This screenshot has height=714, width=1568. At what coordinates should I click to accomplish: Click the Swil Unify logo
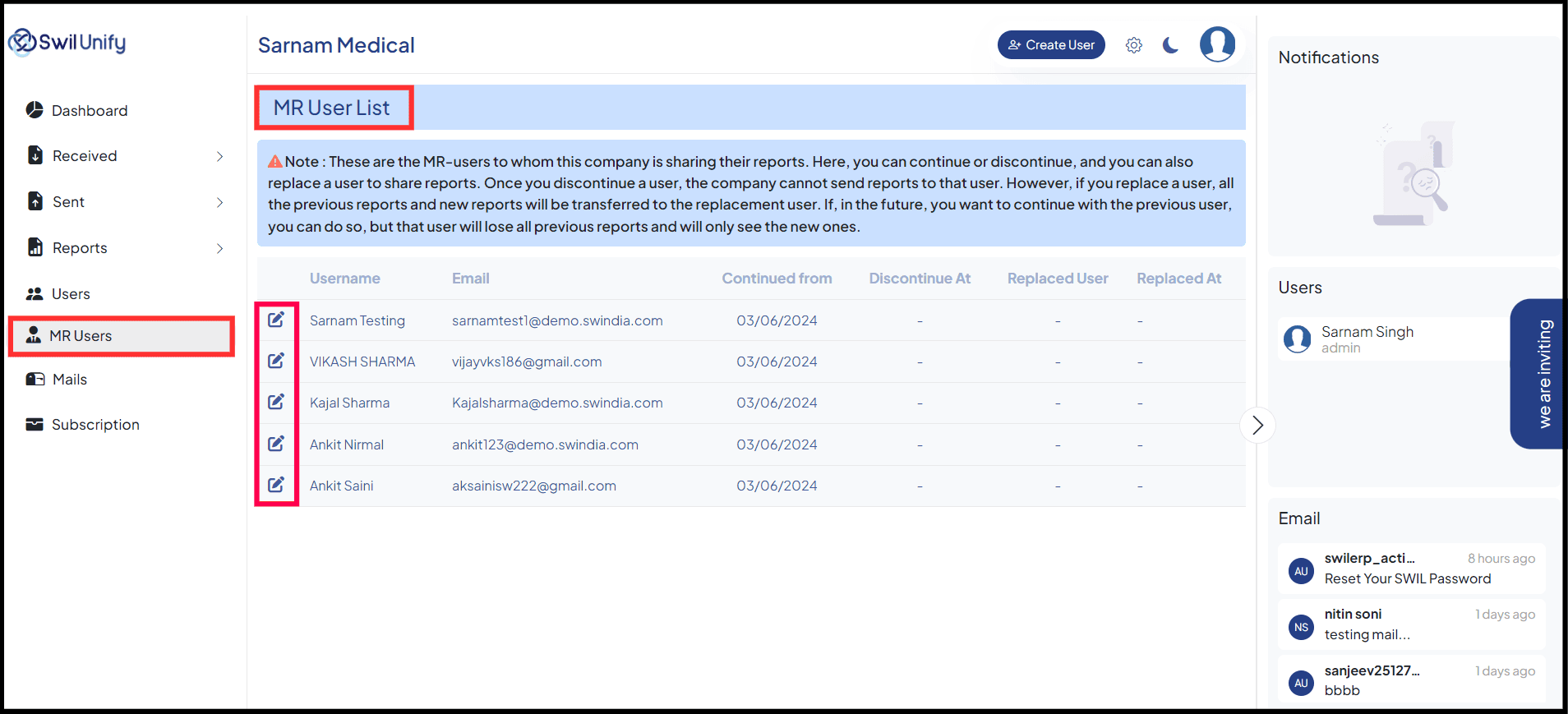67,42
